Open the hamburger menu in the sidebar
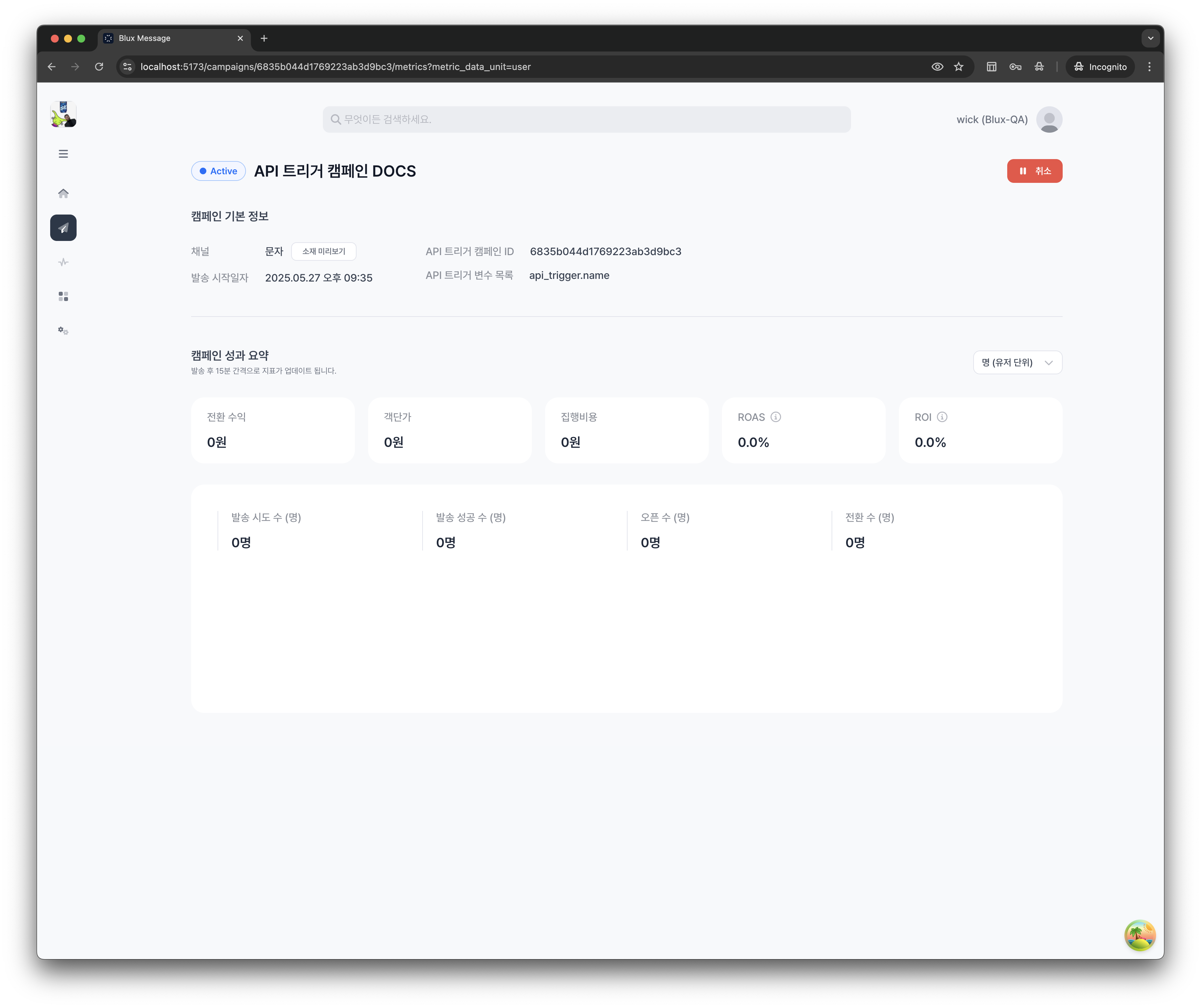The height and width of the screenshot is (1008, 1201). pos(63,154)
